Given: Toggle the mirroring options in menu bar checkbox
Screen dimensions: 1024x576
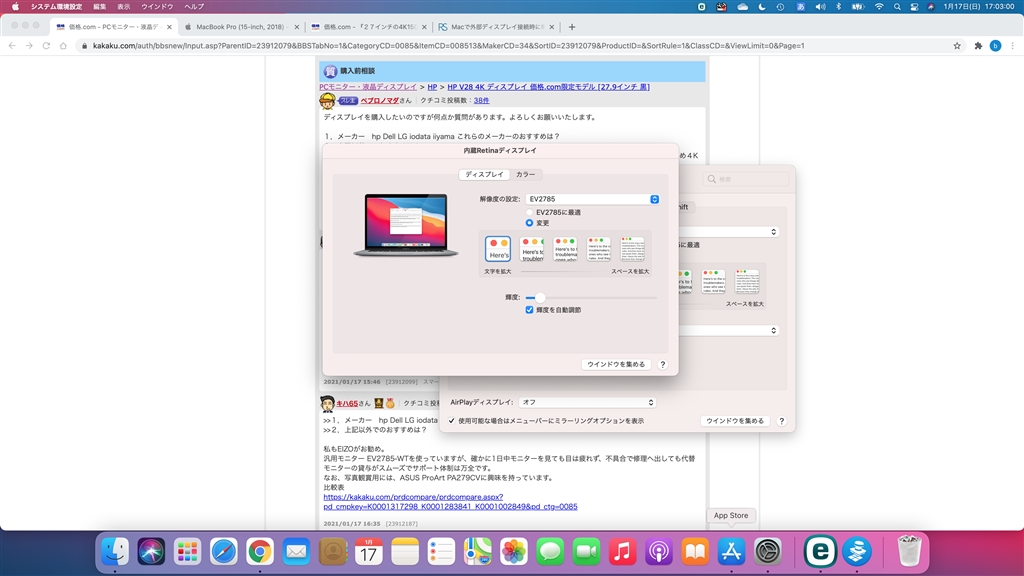Looking at the screenshot, I should click(x=452, y=421).
